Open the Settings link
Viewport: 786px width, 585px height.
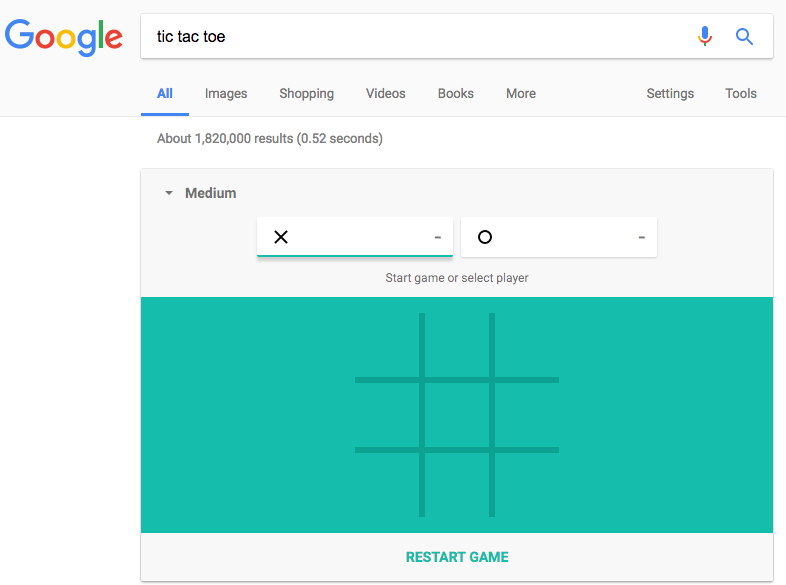(x=670, y=94)
